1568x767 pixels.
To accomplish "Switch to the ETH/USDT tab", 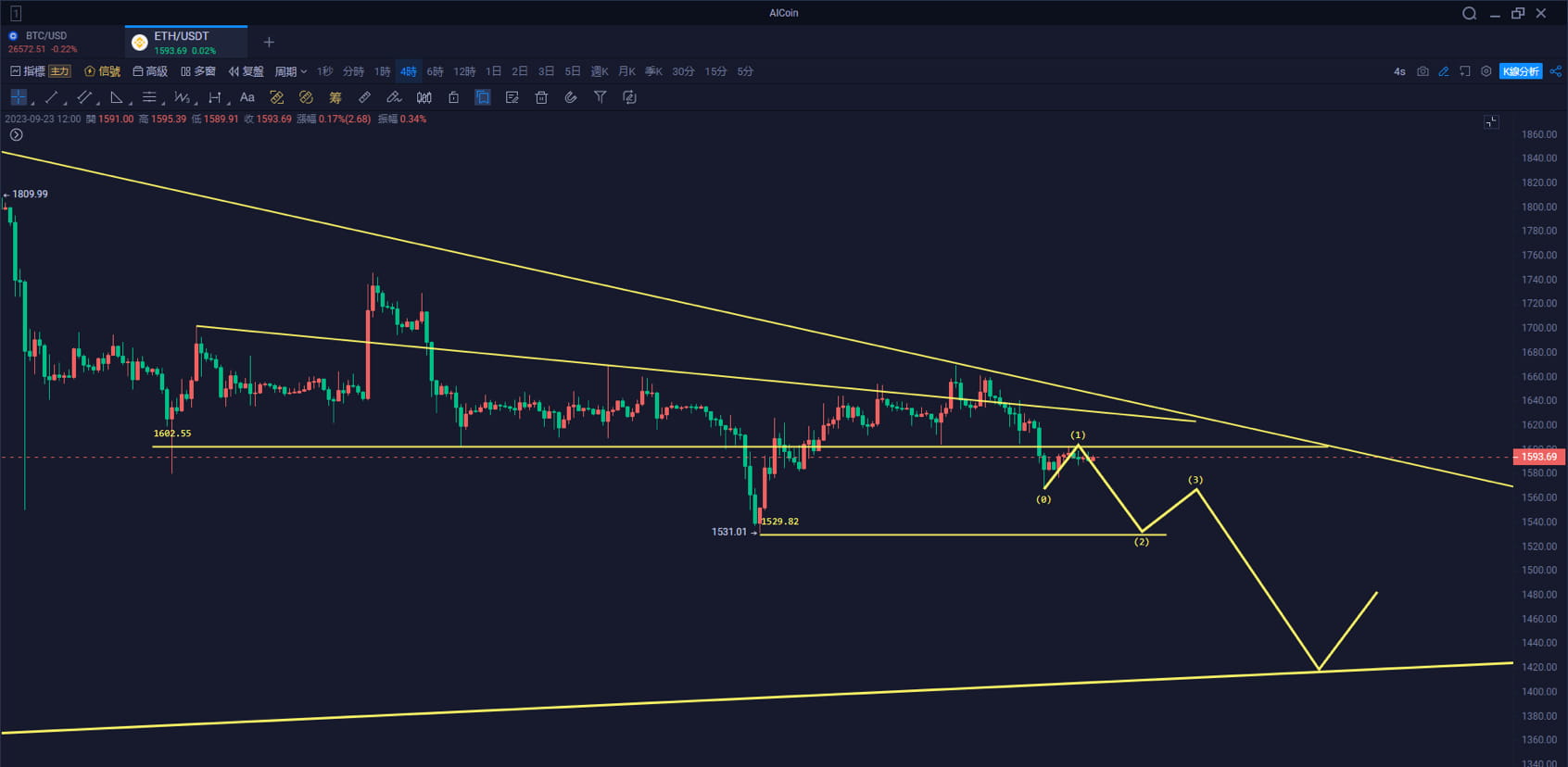I will tap(186, 42).
